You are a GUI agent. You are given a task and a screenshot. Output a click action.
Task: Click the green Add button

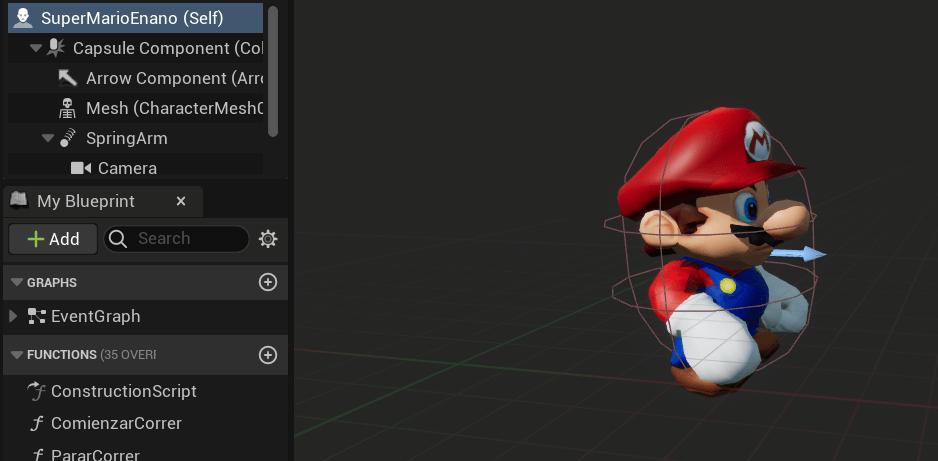tap(53, 239)
